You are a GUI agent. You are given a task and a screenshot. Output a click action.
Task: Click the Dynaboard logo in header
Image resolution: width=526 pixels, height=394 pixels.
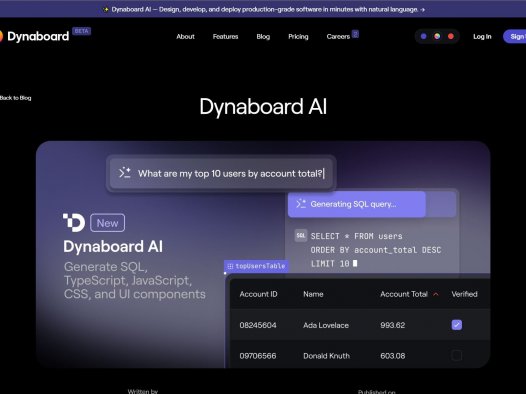pyautogui.click(x=35, y=36)
